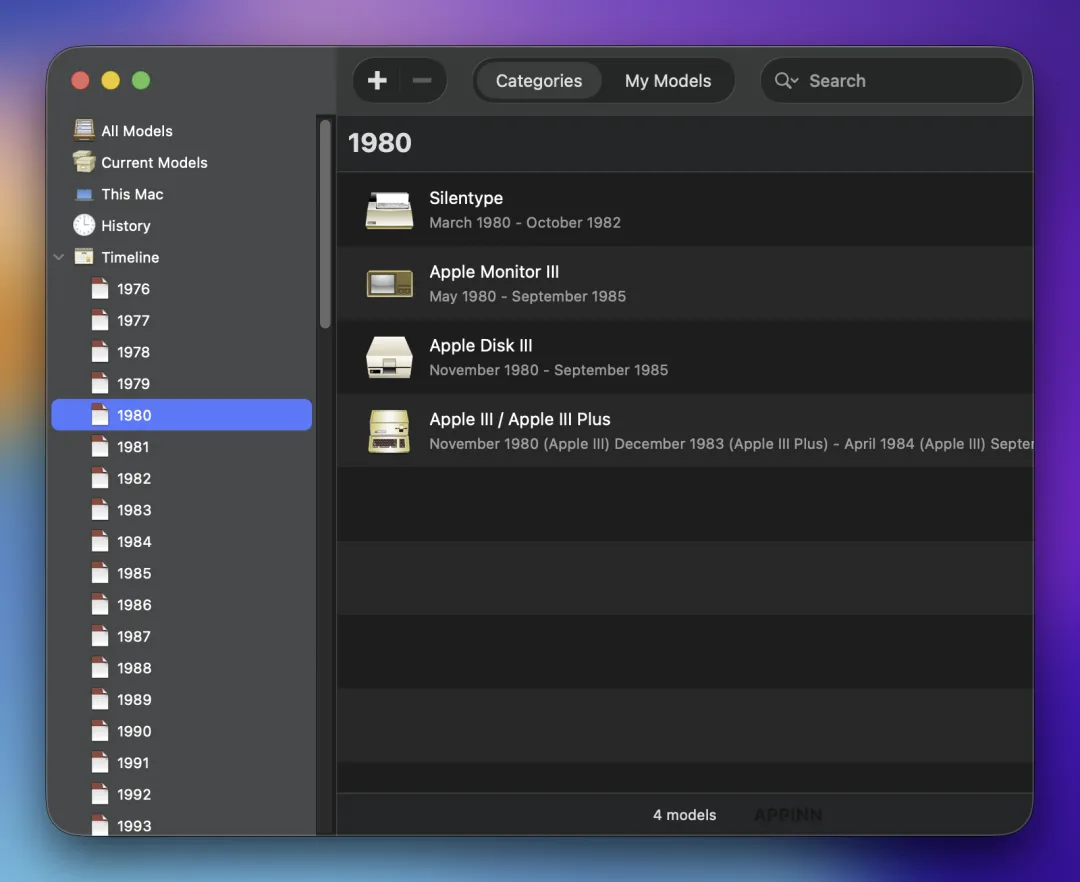
Task: Click the 1976 page icon
Action: tap(100, 288)
